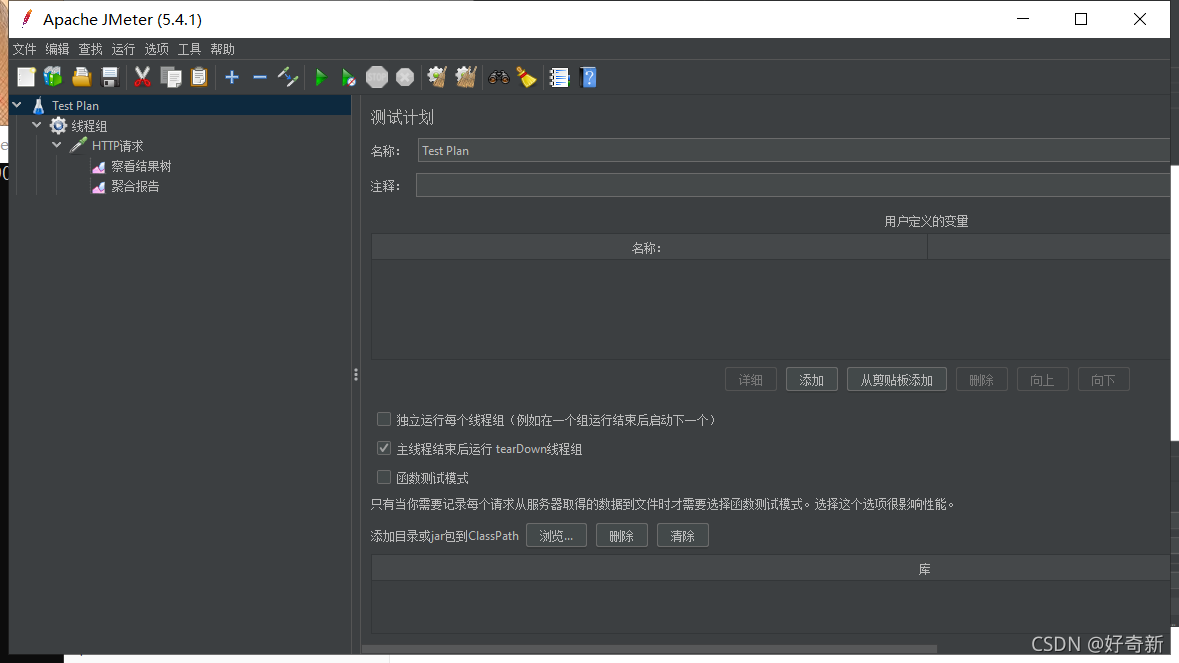Viewport: 1179px width, 663px height.
Task: Click the Clear results broom icon
Action: pyautogui.click(x=437, y=77)
